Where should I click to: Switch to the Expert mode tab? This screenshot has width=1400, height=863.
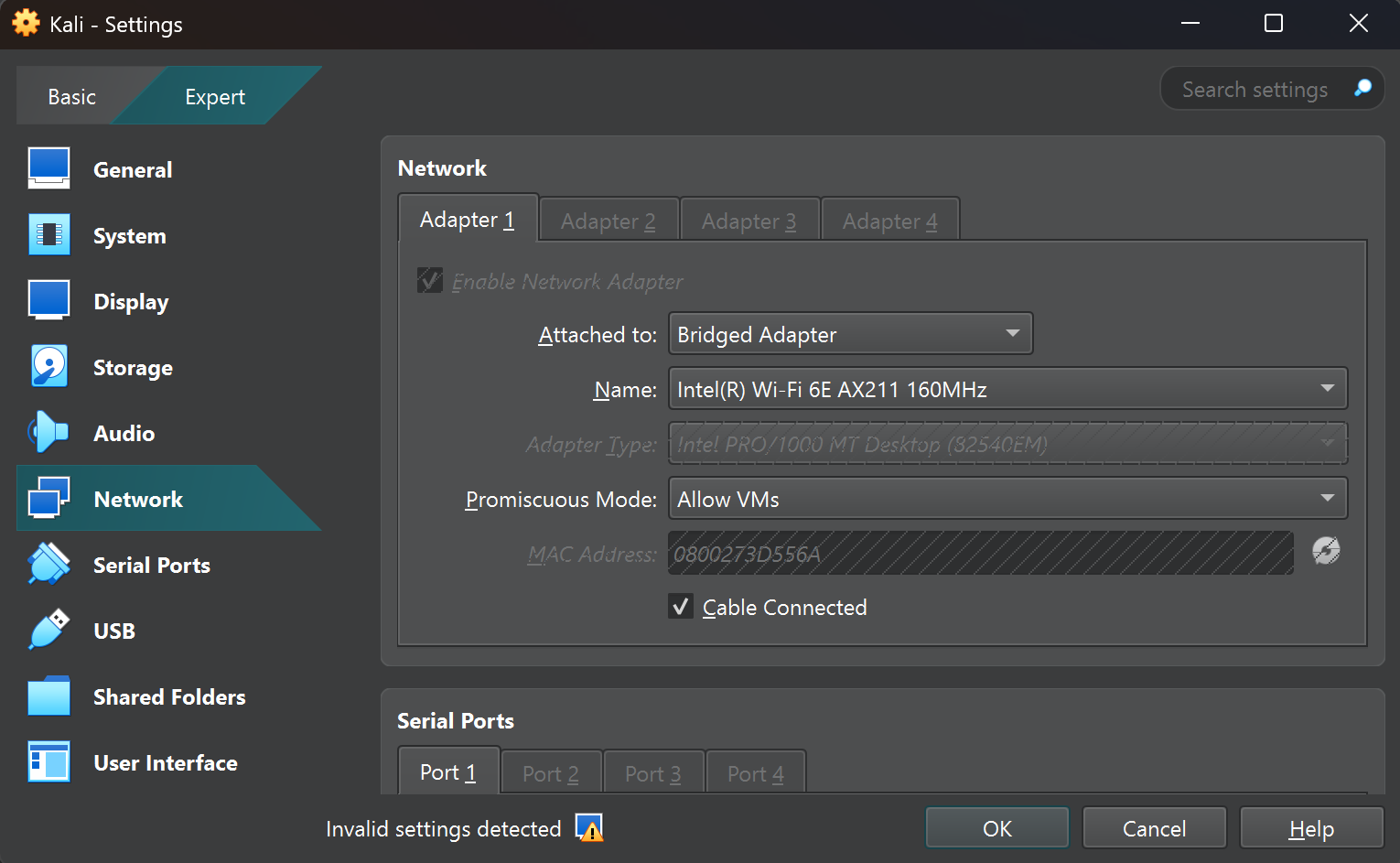215,96
